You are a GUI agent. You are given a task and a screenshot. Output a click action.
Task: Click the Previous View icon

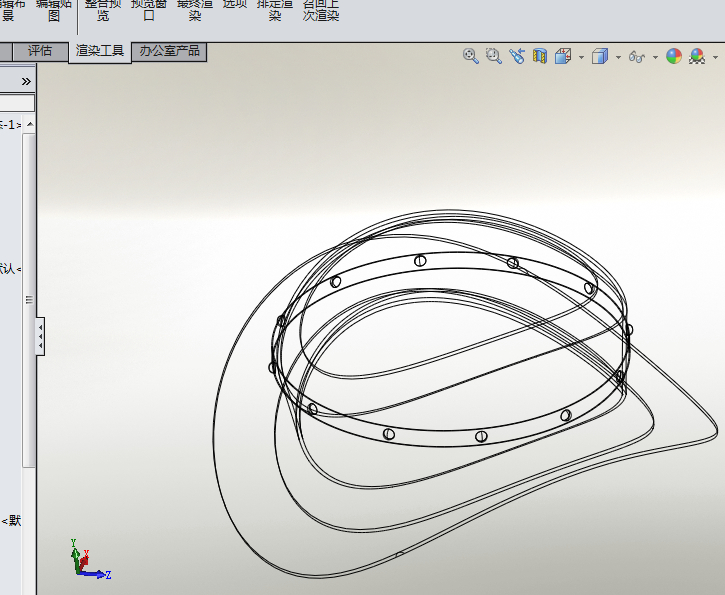click(x=517, y=56)
